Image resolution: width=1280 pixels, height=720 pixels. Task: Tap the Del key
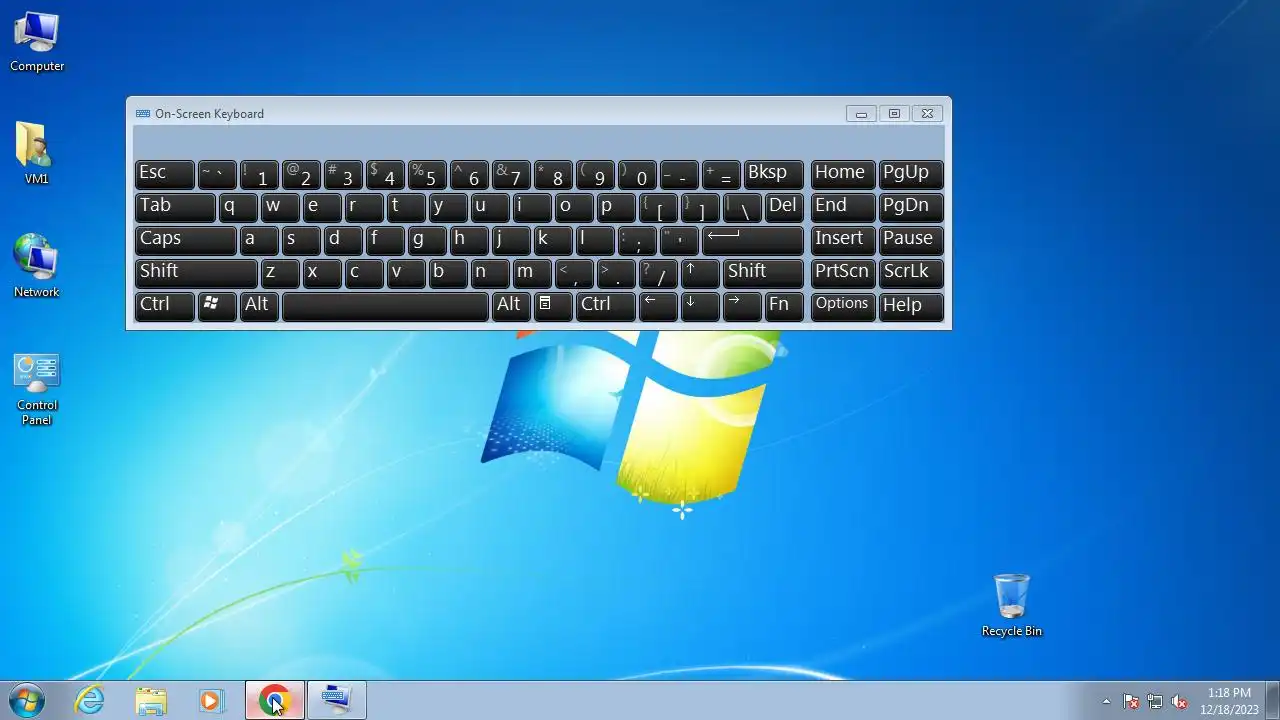point(784,207)
